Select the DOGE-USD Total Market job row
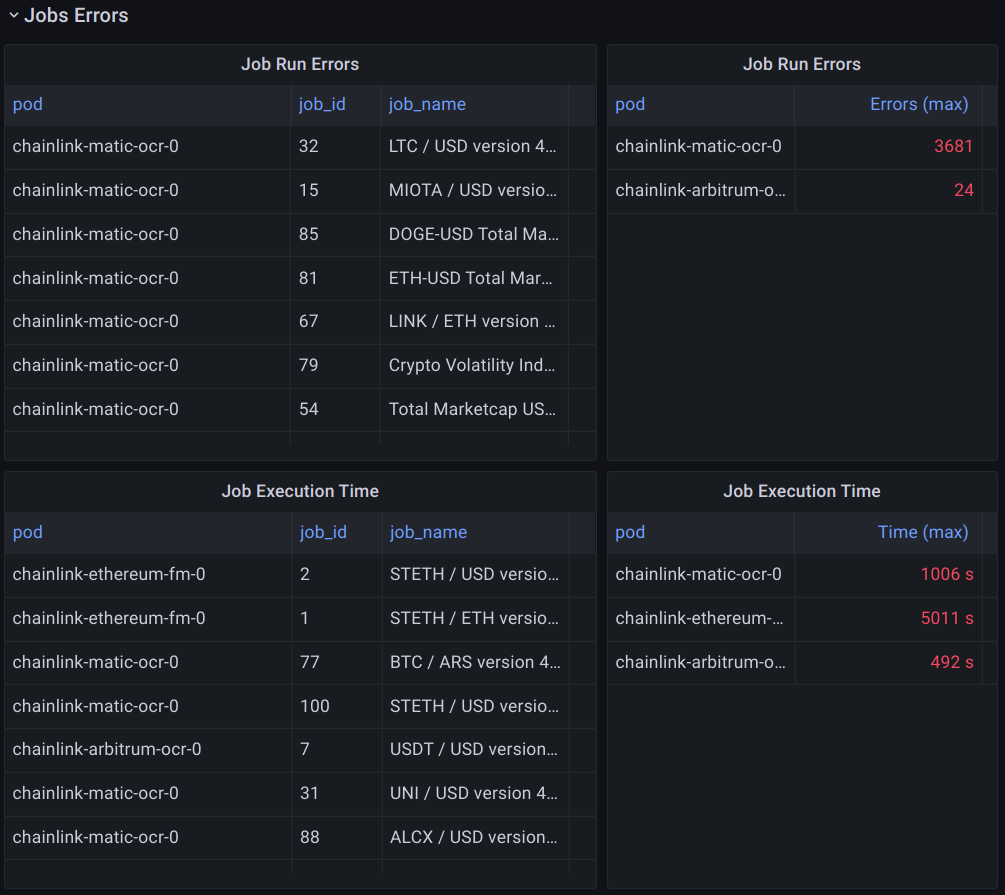Image resolution: width=1005 pixels, height=895 pixels. (473, 234)
